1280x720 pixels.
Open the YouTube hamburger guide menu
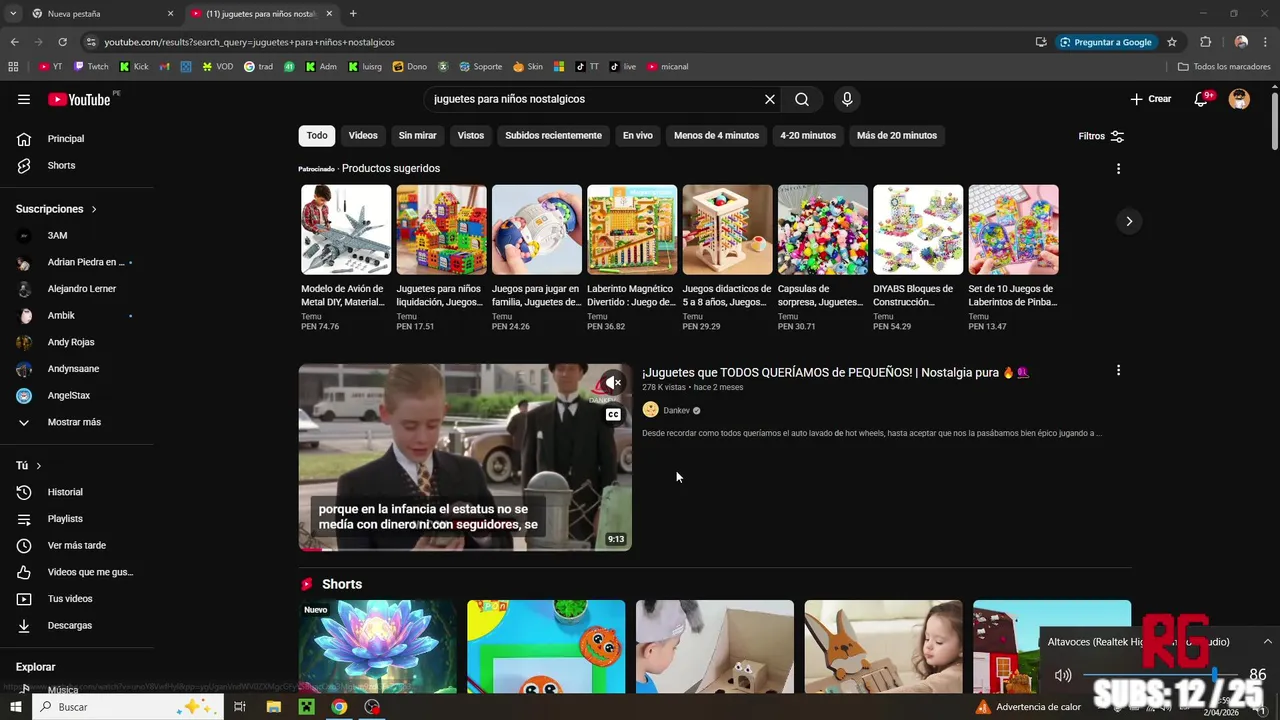(24, 99)
